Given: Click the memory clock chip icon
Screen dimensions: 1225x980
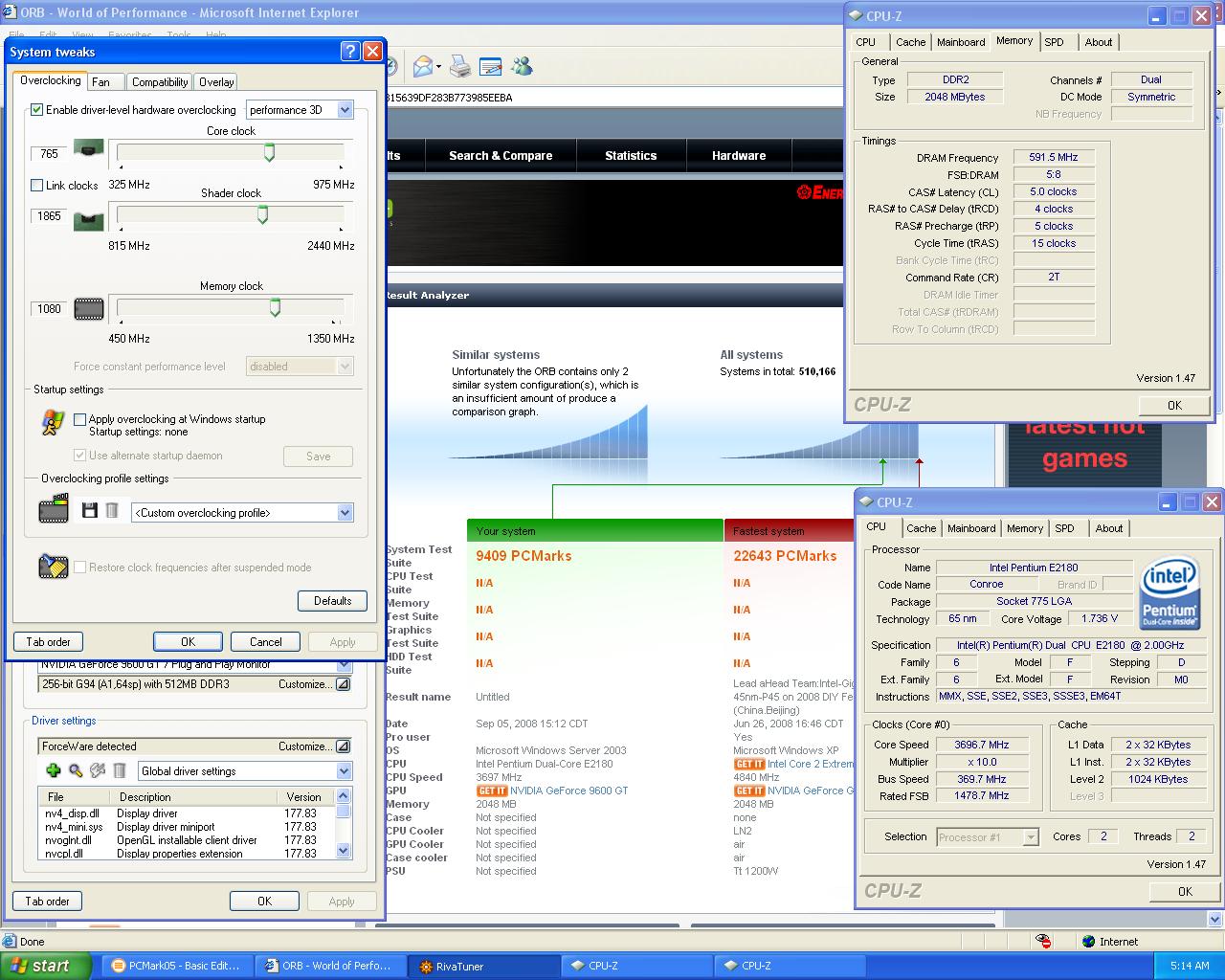Looking at the screenshot, I should coord(89,308).
